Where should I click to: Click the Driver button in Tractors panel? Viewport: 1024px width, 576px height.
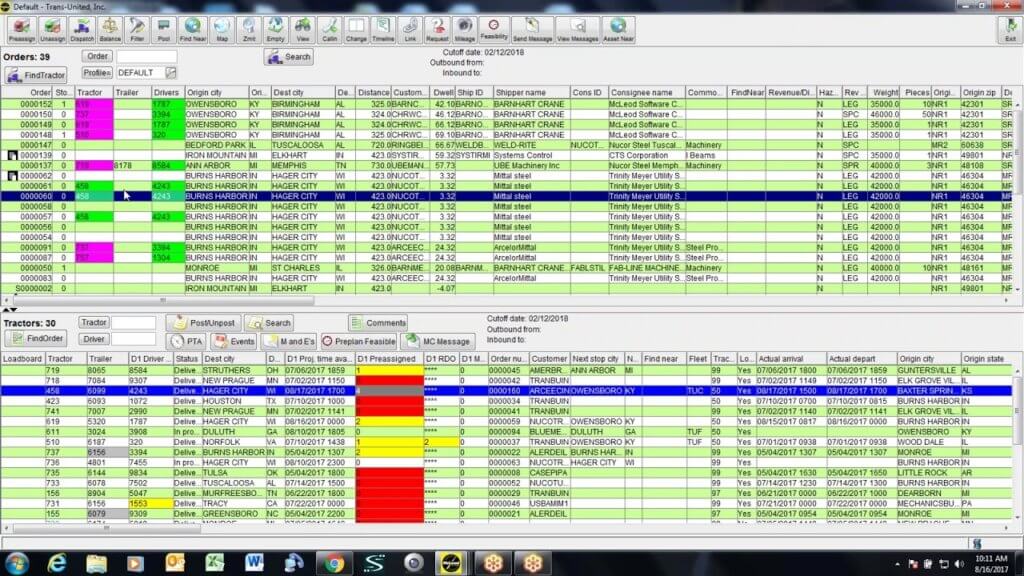93,339
